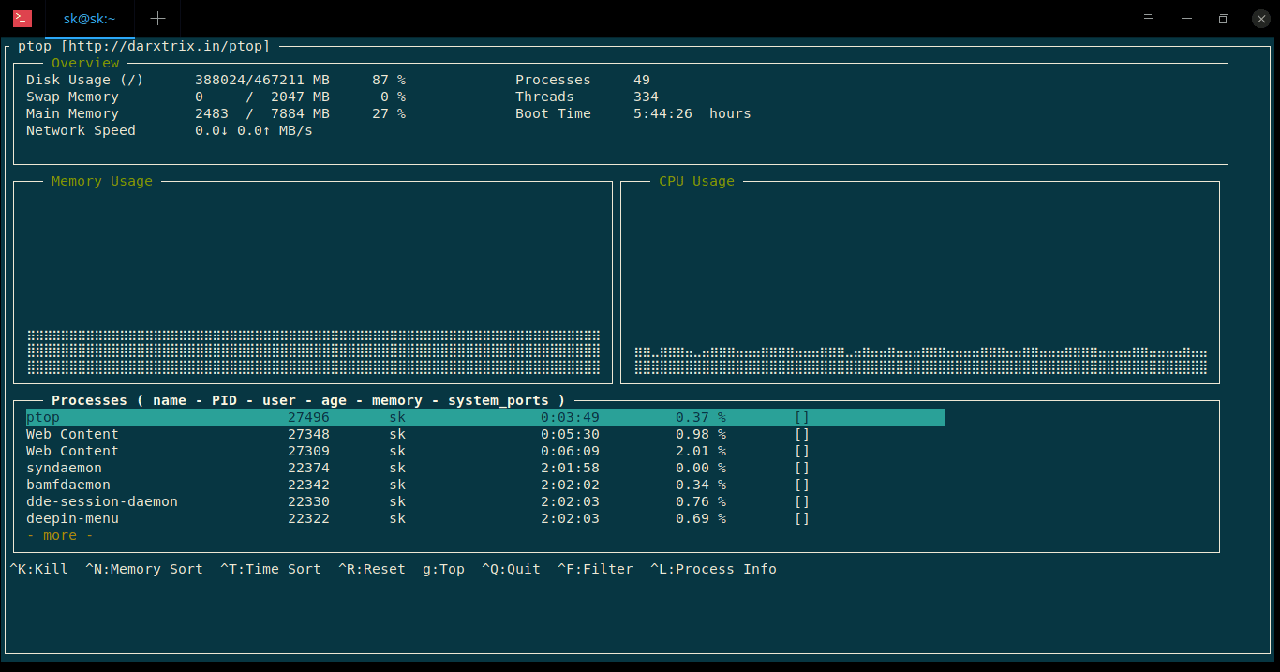The image size is (1280, 672).
Task: Click the terminal app icon in title bar
Action: tap(22, 18)
